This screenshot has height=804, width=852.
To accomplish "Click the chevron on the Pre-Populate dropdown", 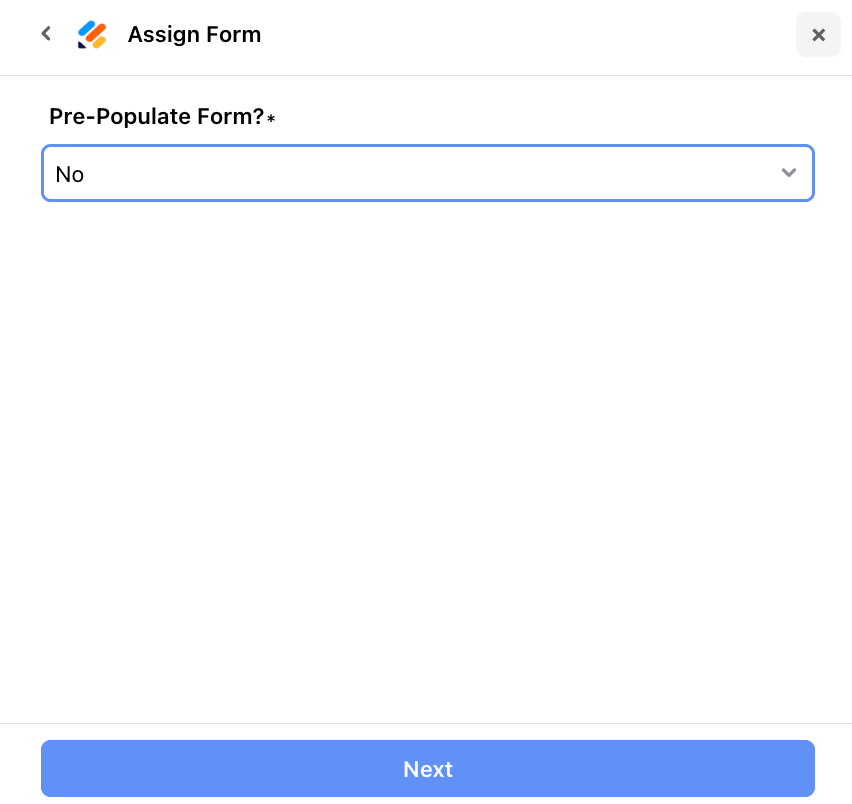I will click(789, 173).
